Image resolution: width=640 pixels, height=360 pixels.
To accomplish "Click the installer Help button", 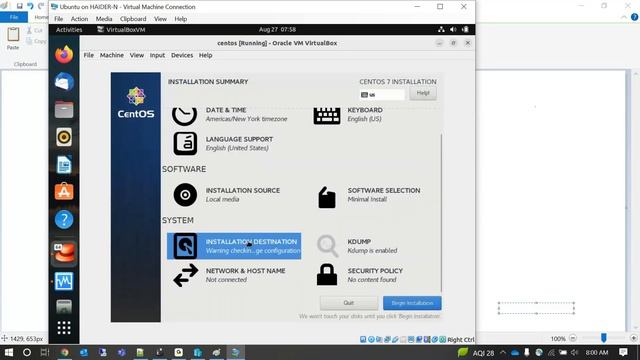I will (x=423, y=93).
